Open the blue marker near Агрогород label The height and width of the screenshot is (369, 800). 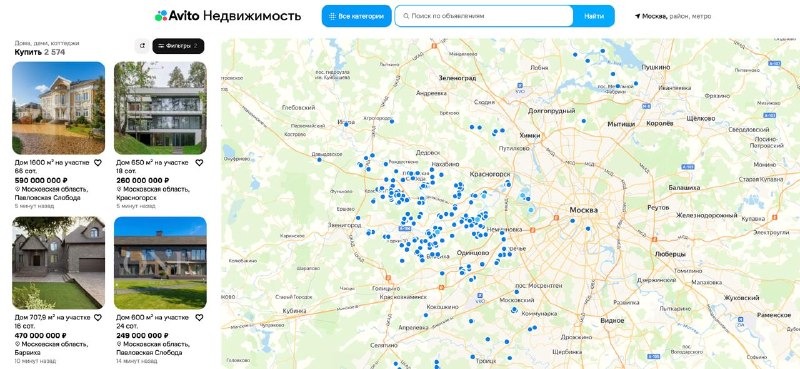pyautogui.click(x=392, y=121)
